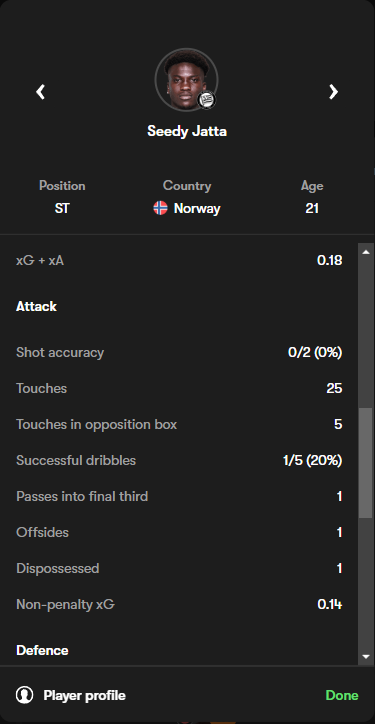Click the Norway country label
Viewport: 375px width, 724px height.
[x=197, y=208]
